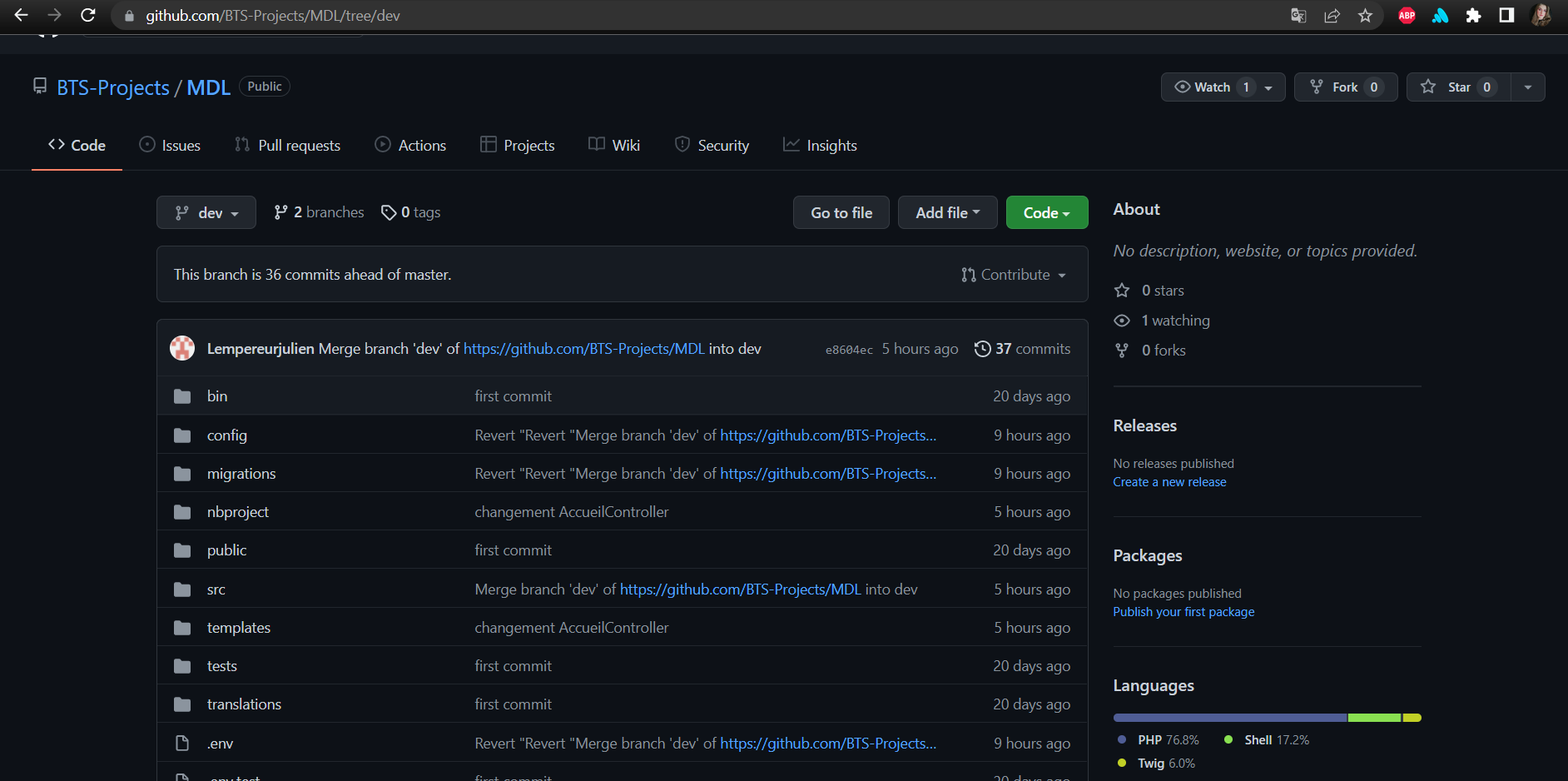Click the .env file icon

click(x=182, y=744)
